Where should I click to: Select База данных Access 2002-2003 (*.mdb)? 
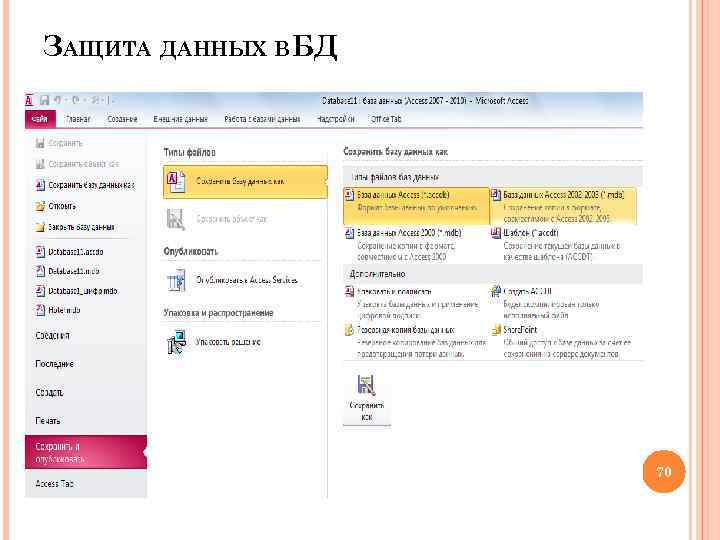coord(563,206)
